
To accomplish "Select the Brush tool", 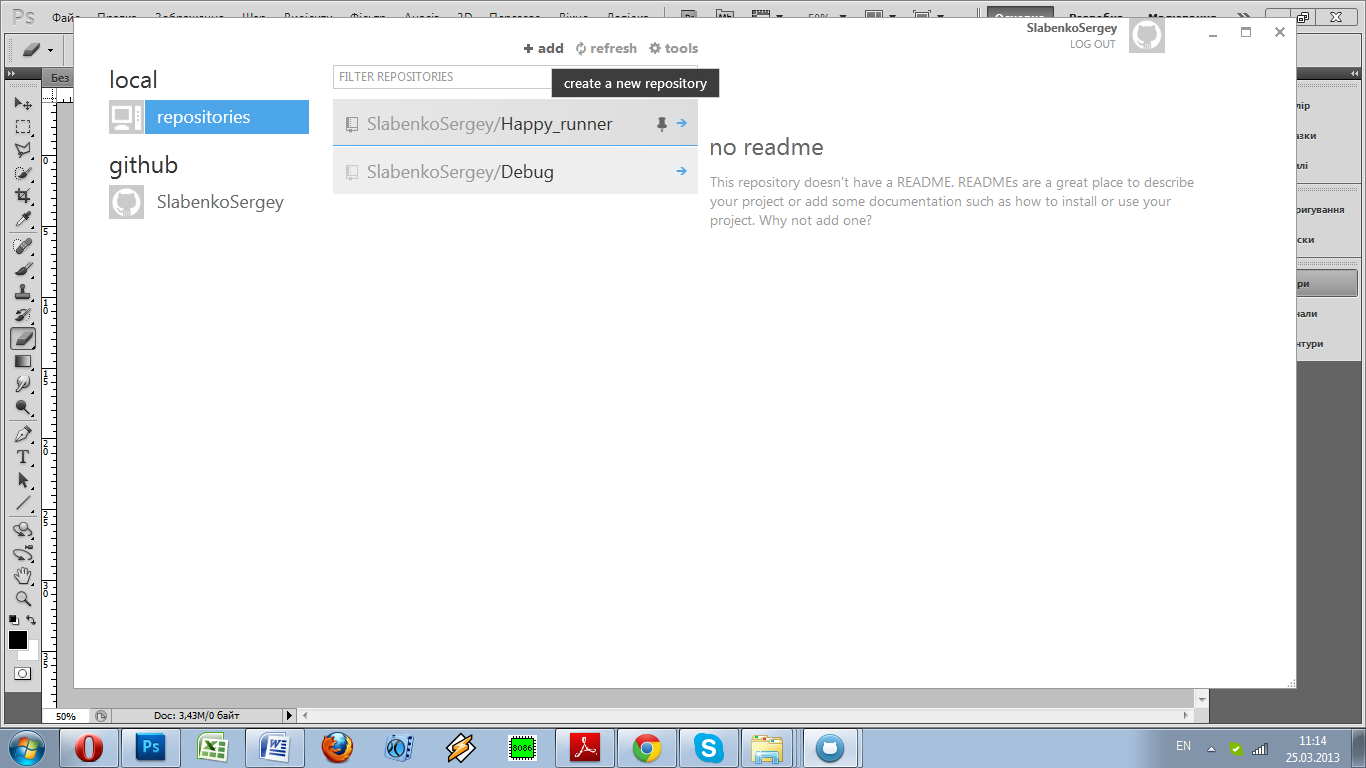I will click(23, 269).
